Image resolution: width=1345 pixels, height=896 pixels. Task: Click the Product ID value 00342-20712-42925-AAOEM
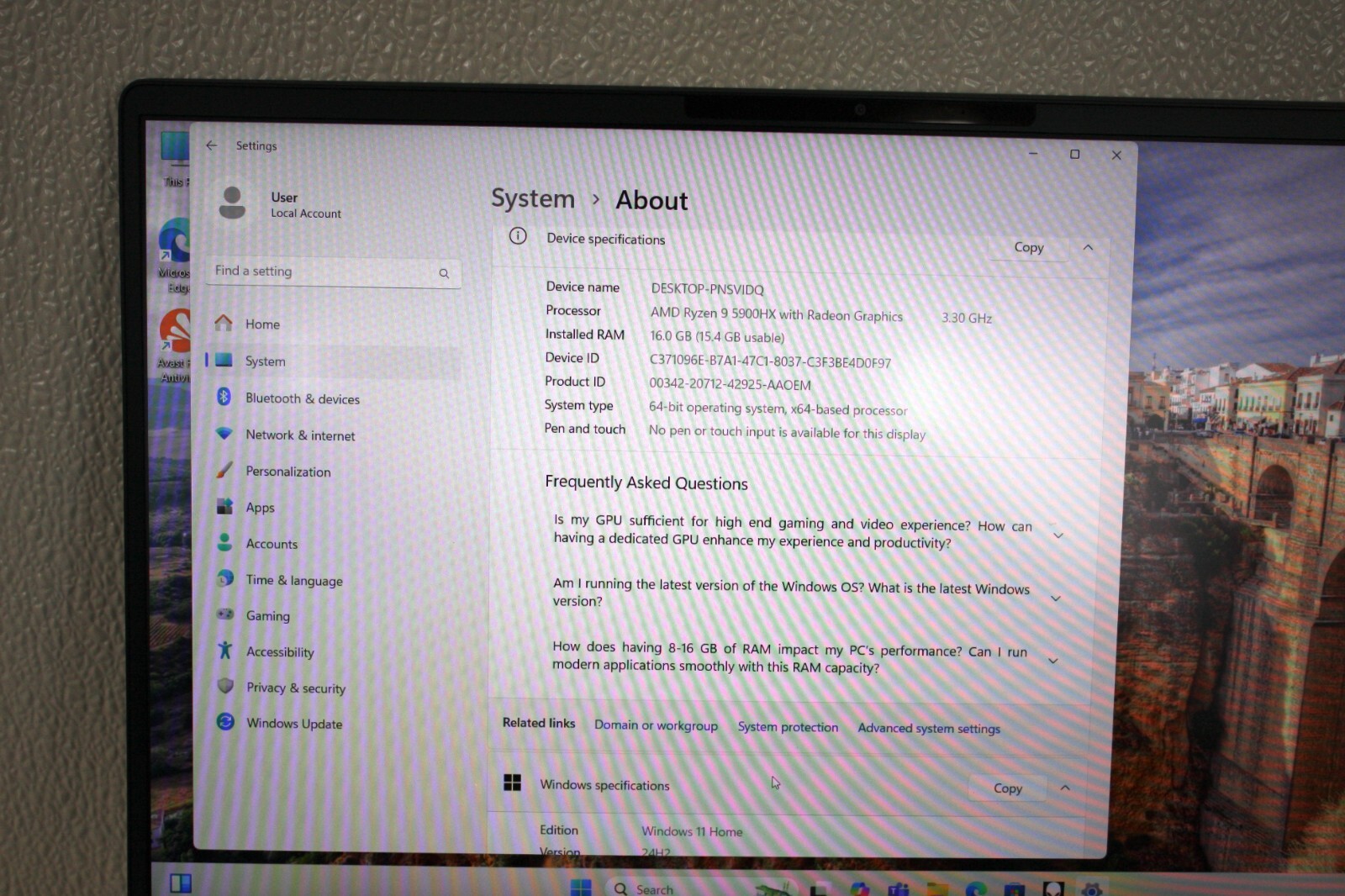(x=730, y=384)
